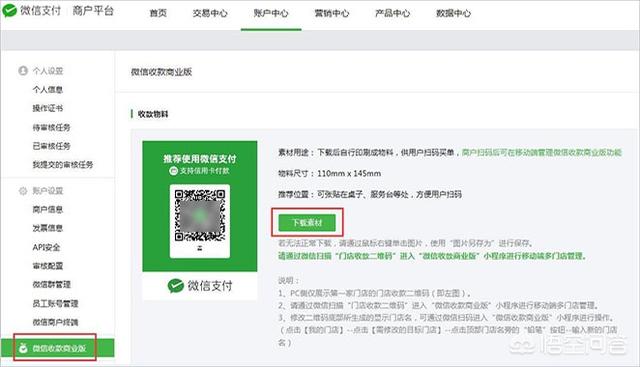Click the credit card icon on green poster
This screenshot has height=367, width=640.
[173, 171]
